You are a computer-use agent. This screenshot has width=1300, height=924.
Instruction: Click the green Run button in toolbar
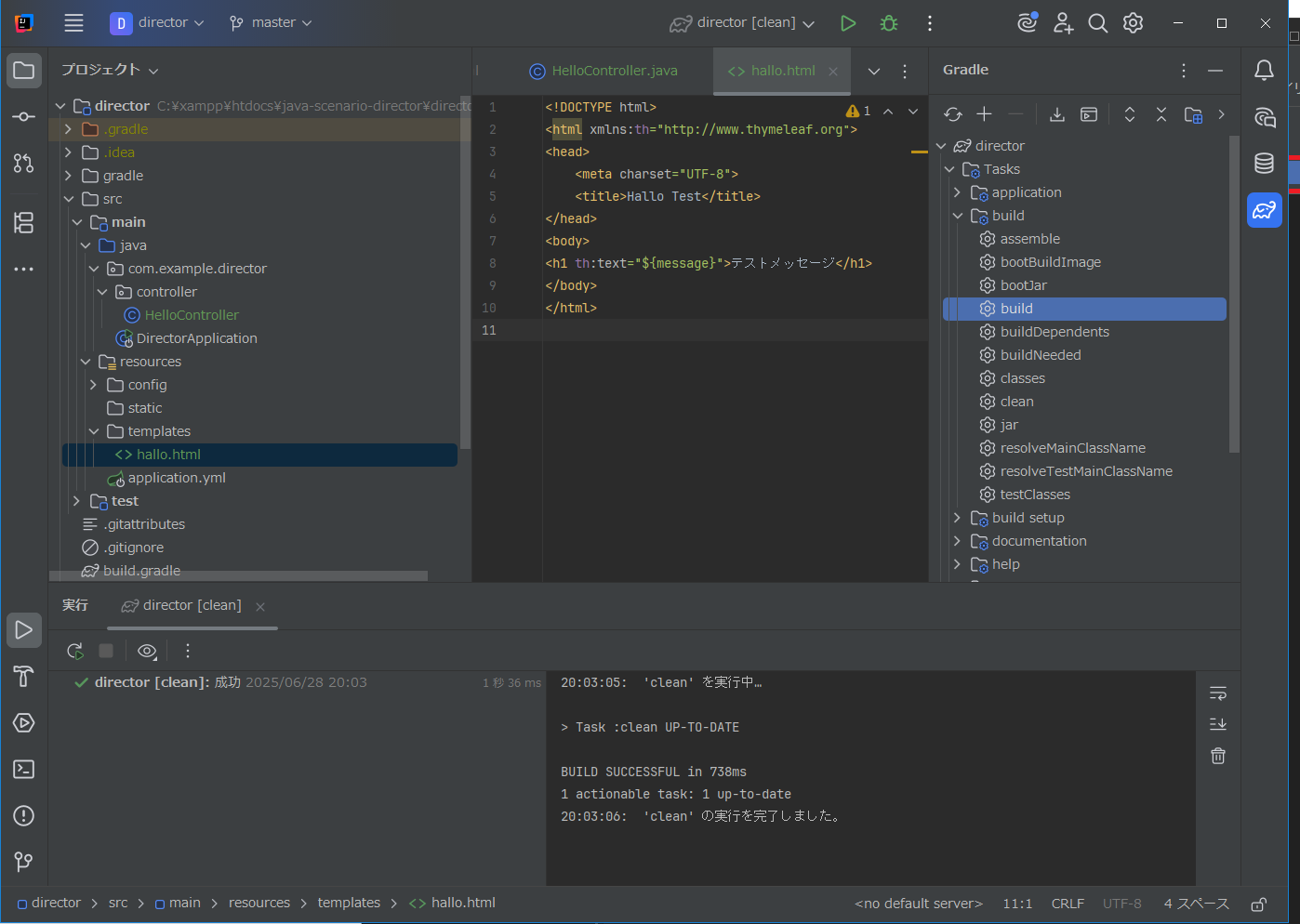coord(847,23)
